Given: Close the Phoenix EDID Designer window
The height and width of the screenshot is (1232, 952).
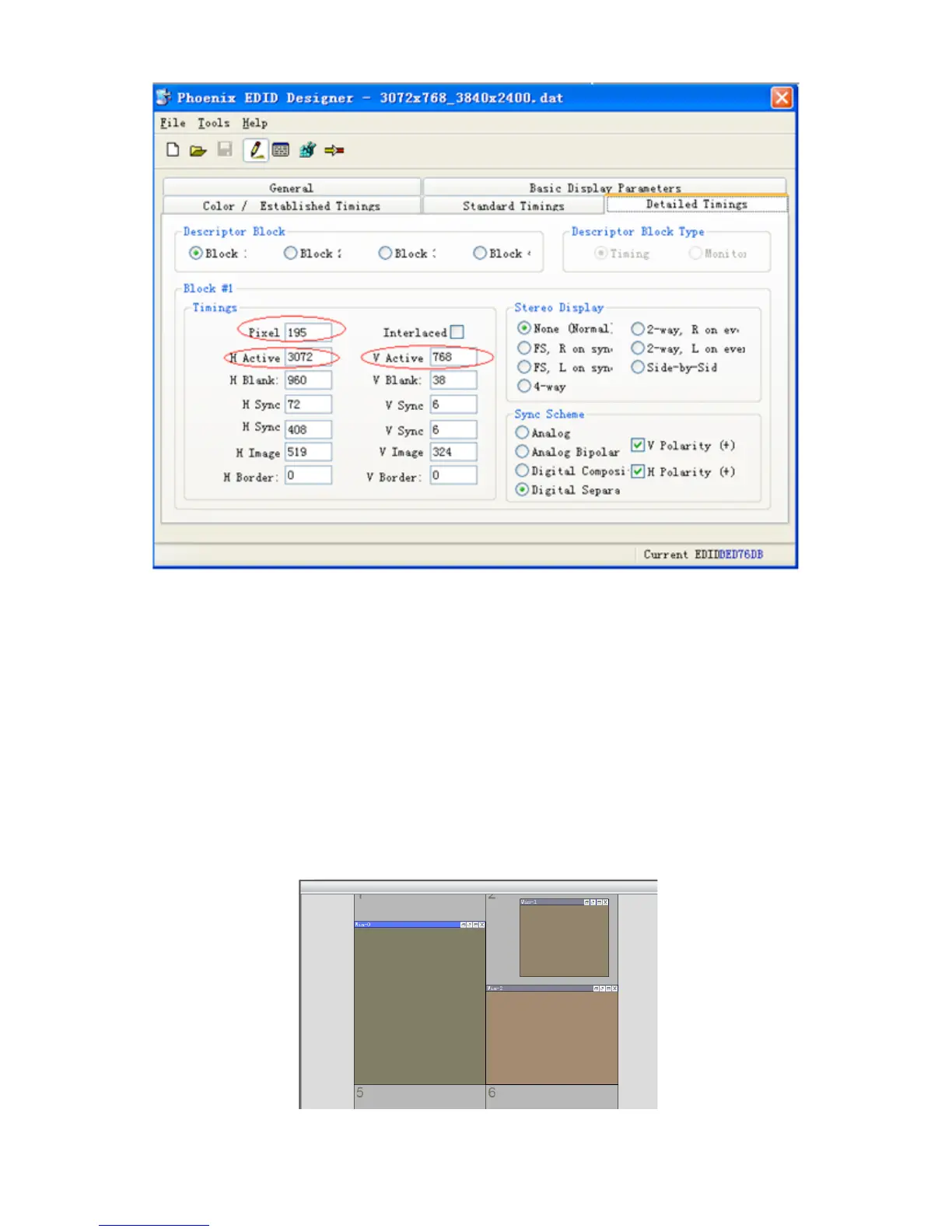Looking at the screenshot, I should coord(782,97).
